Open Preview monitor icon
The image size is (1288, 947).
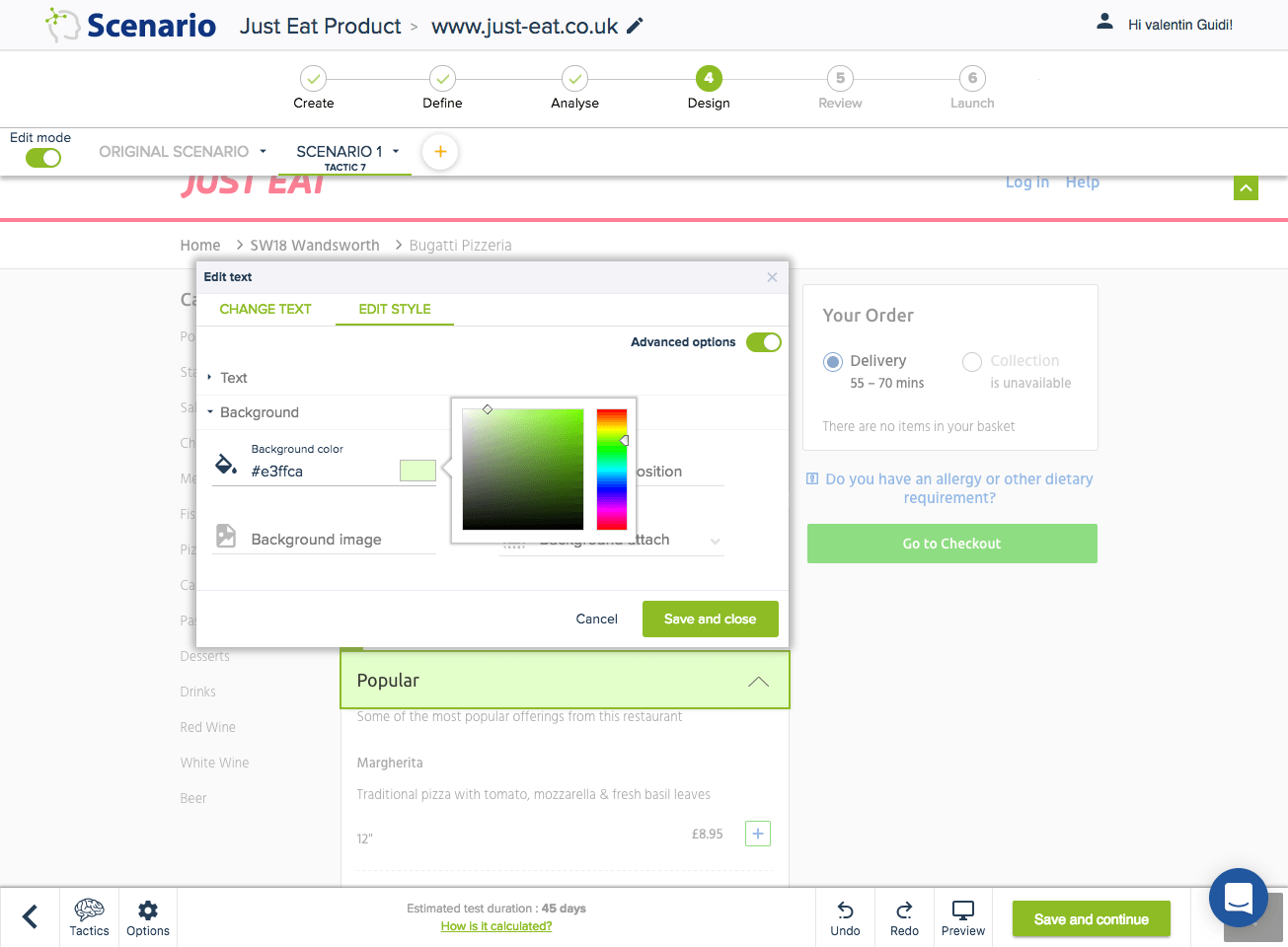click(x=963, y=911)
